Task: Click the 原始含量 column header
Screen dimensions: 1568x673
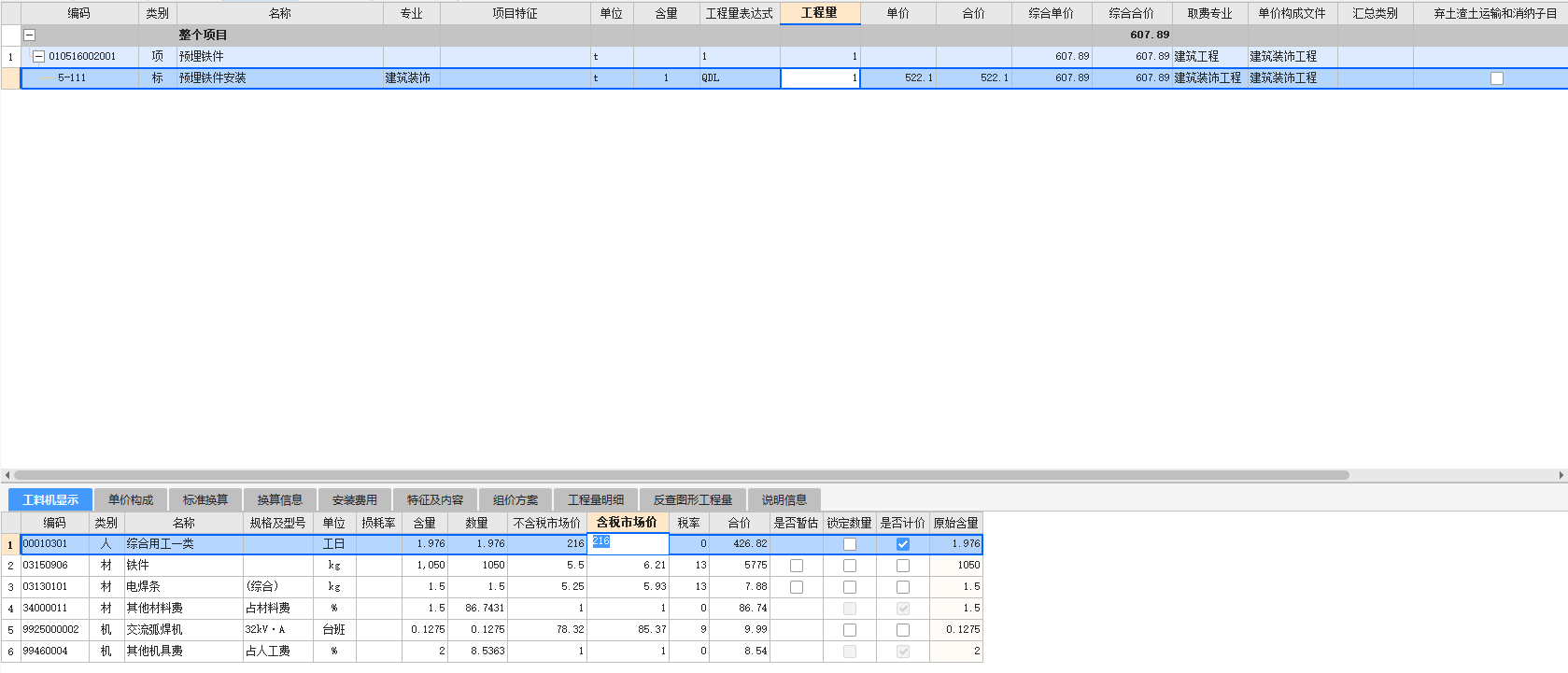Action: pos(955,523)
